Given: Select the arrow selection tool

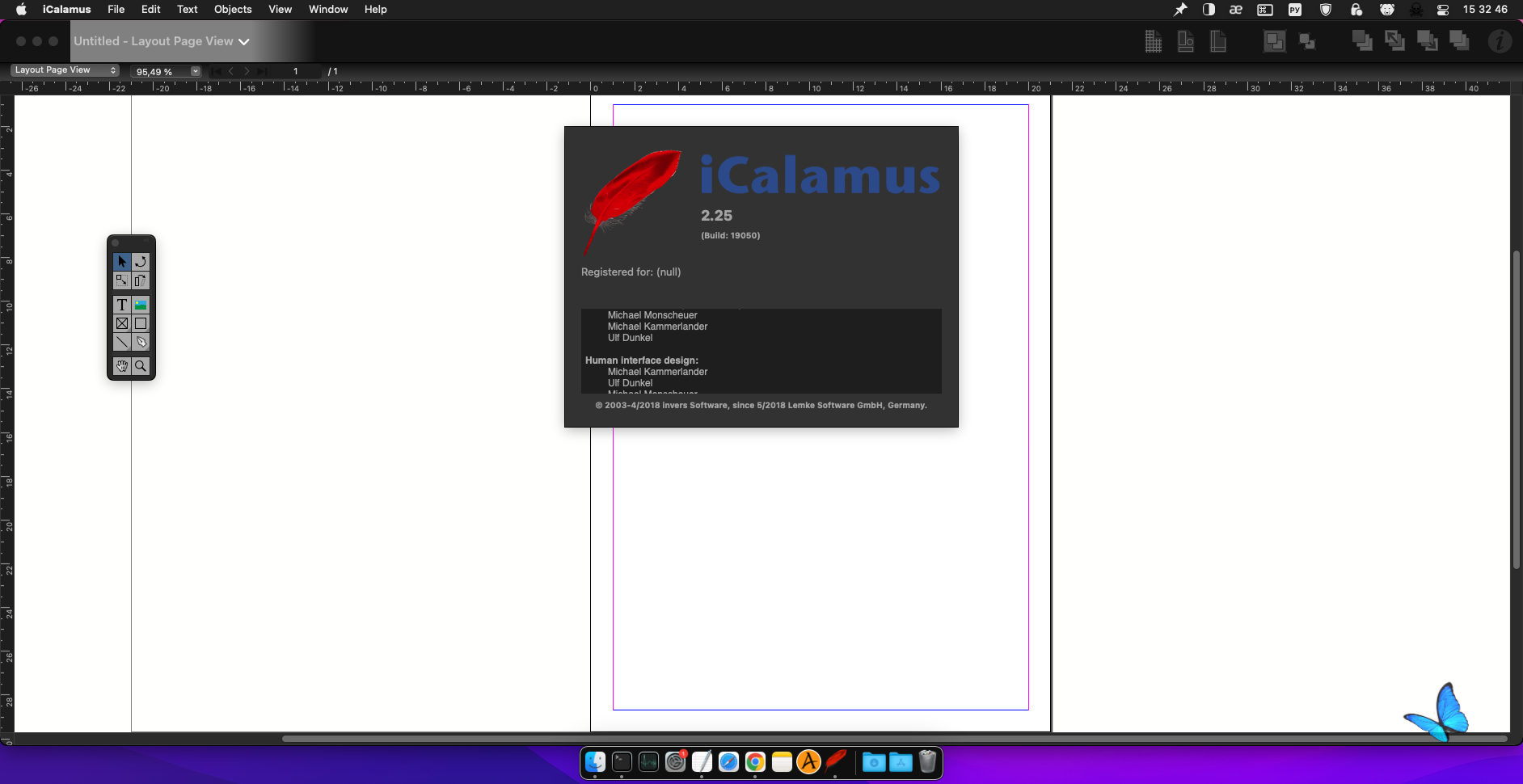Looking at the screenshot, I should pyautogui.click(x=121, y=261).
